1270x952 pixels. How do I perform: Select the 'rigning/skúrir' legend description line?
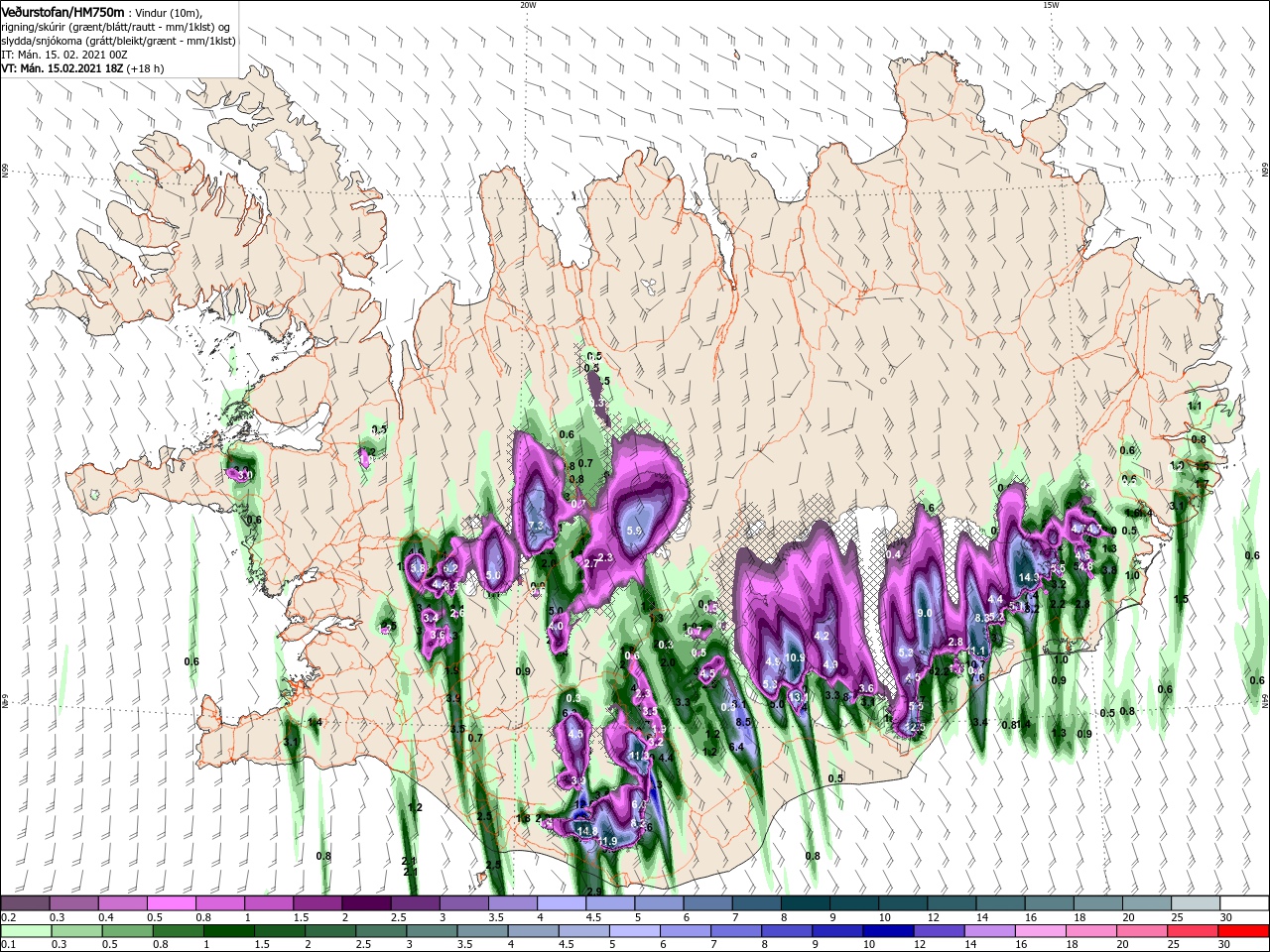(116, 27)
